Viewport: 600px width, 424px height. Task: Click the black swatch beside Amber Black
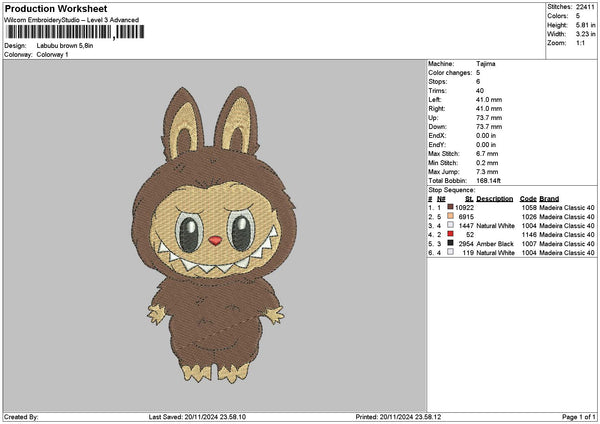pos(450,243)
